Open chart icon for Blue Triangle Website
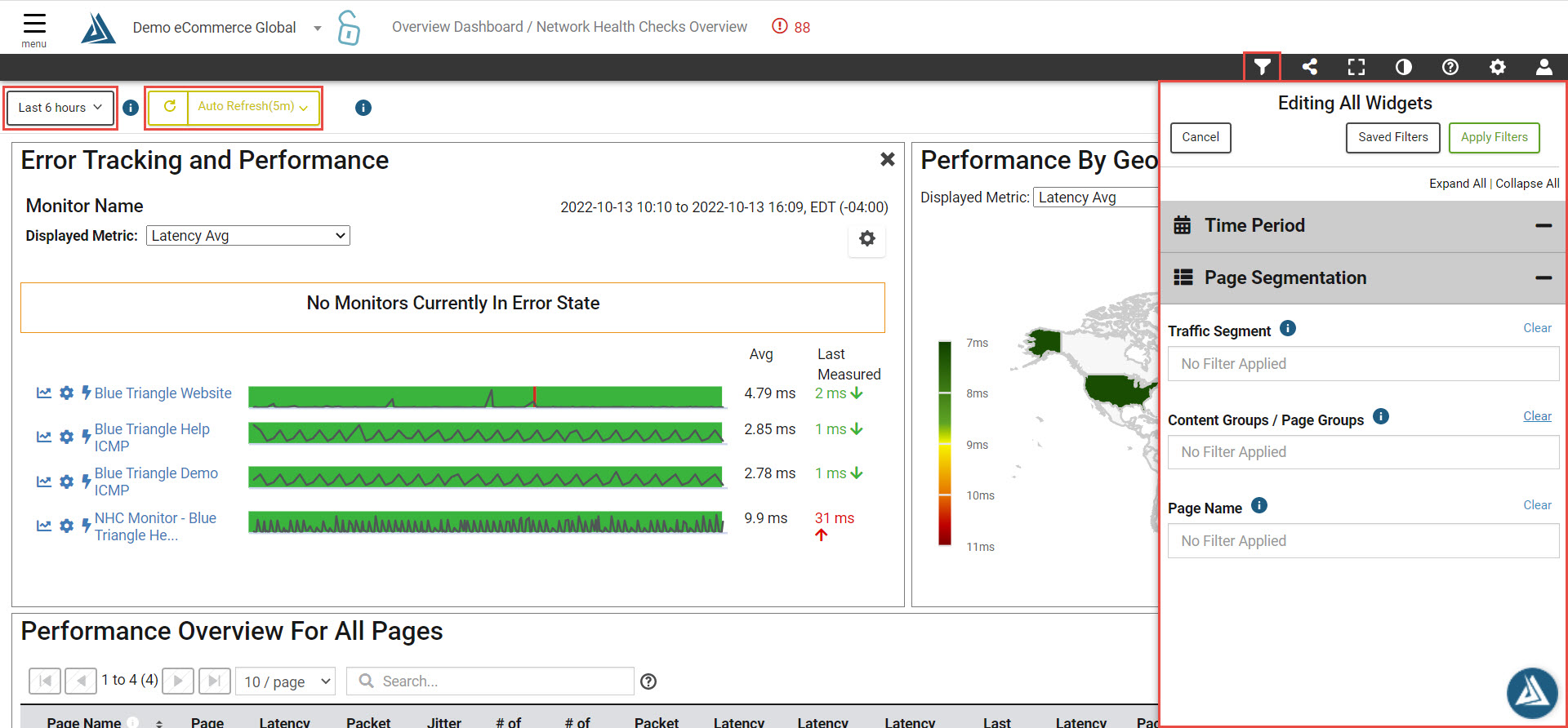Viewport: 1568px width, 728px height. (44, 393)
